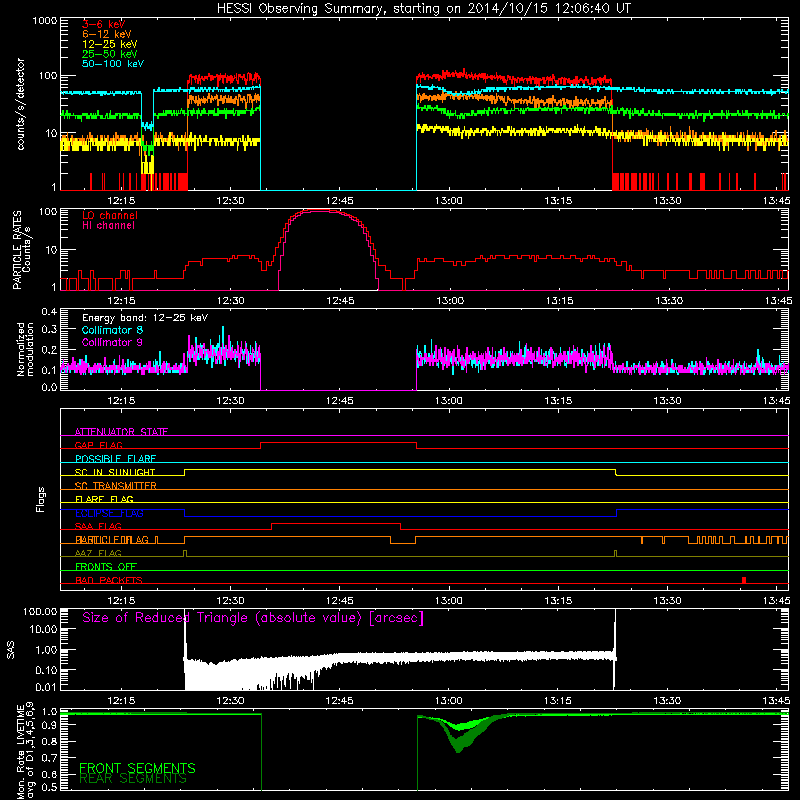Click the ECLIPSE FLAG label
This screenshot has width=800, height=800.
(x=109, y=513)
